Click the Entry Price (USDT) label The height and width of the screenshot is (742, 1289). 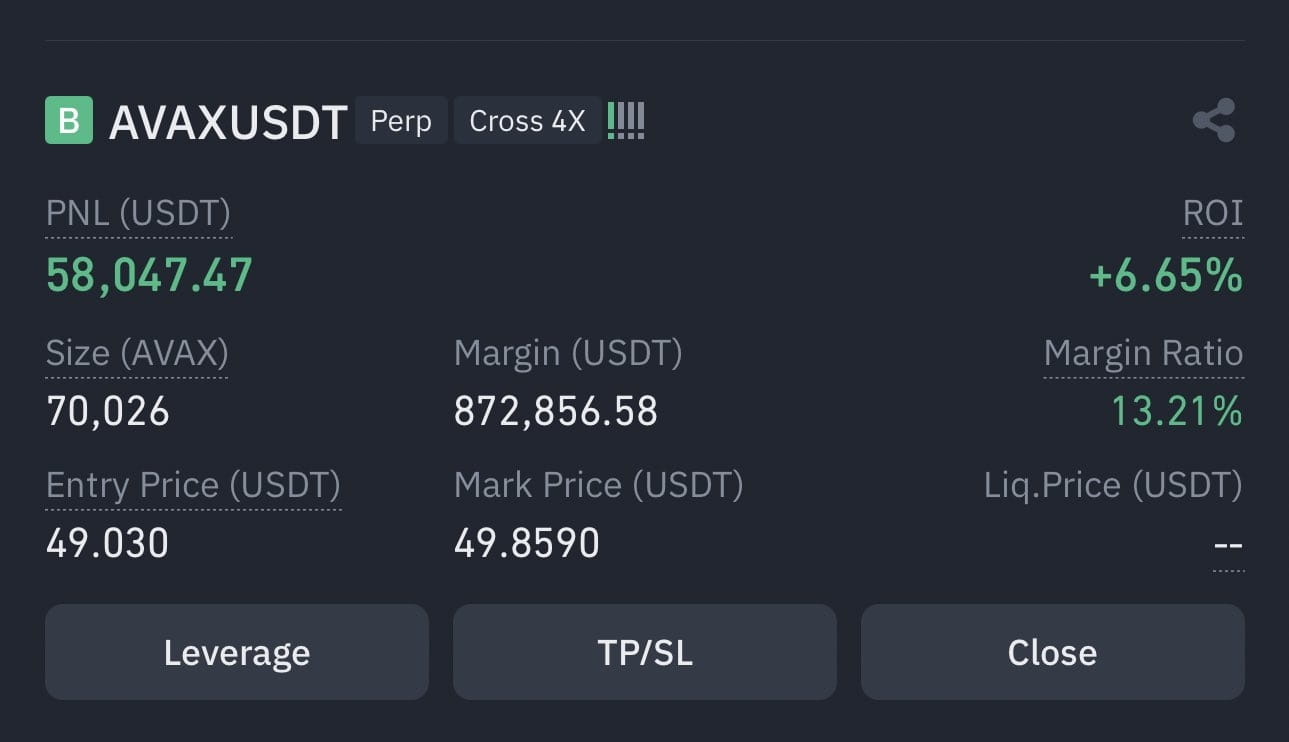(x=193, y=485)
